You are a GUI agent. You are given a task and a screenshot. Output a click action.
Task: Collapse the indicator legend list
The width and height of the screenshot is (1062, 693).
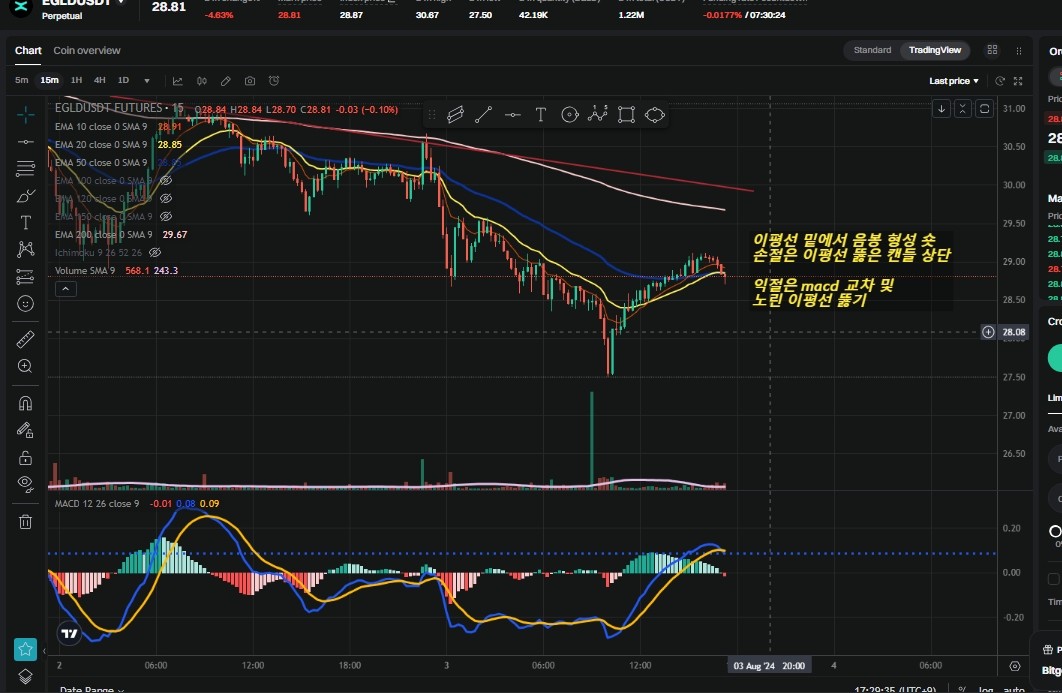[x=66, y=289]
